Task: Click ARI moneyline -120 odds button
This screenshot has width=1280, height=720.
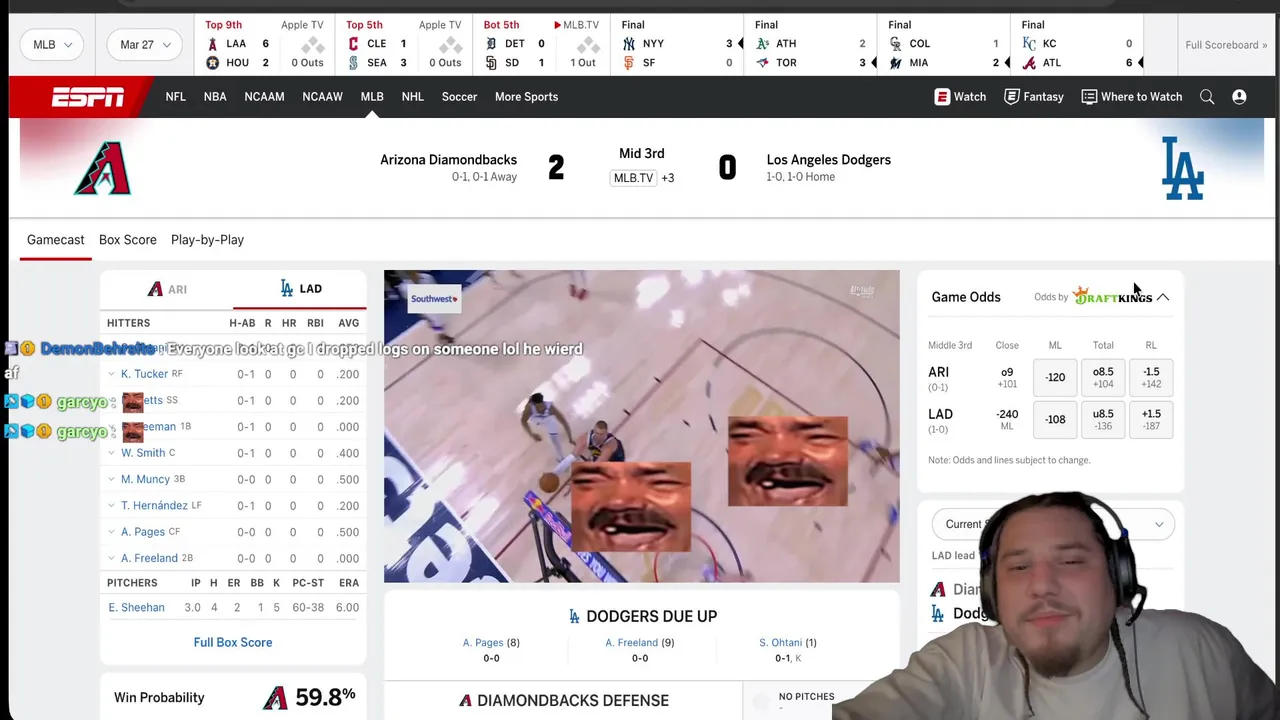Action: pos(1055,378)
